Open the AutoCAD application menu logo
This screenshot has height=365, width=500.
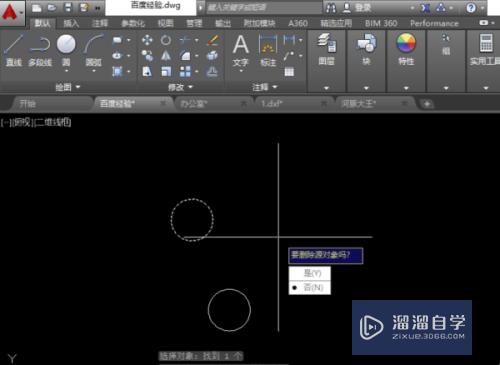(10, 13)
